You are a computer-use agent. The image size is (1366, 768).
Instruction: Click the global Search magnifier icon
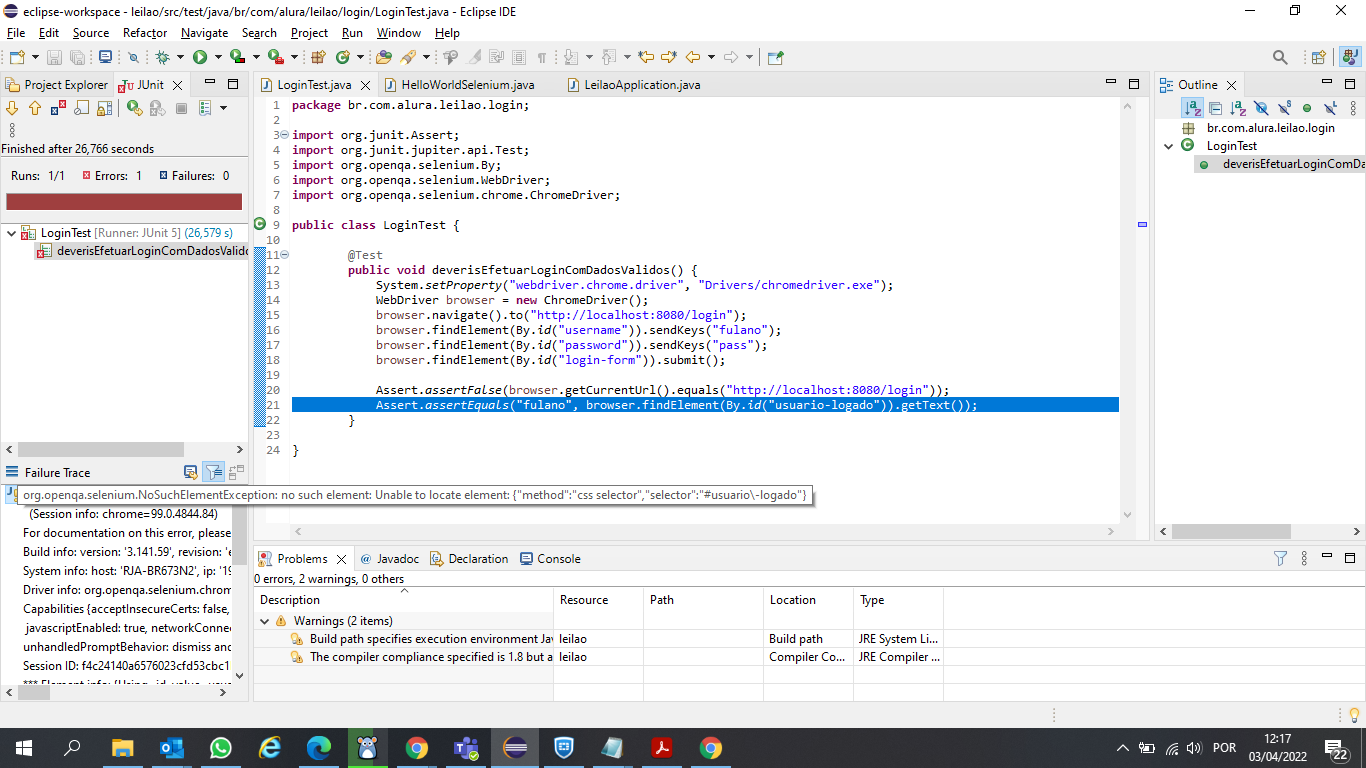tap(1280, 58)
